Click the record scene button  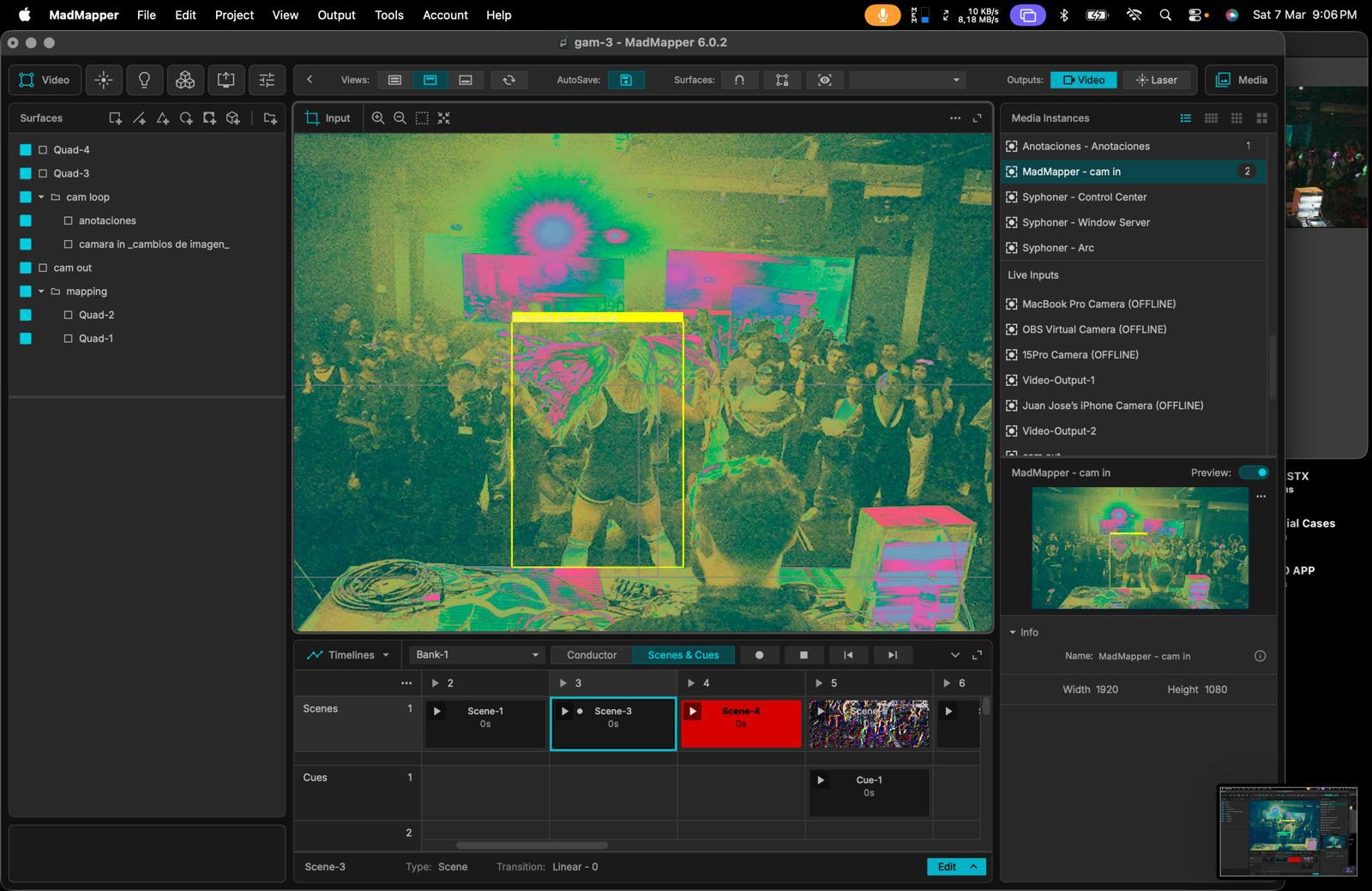[x=759, y=654]
